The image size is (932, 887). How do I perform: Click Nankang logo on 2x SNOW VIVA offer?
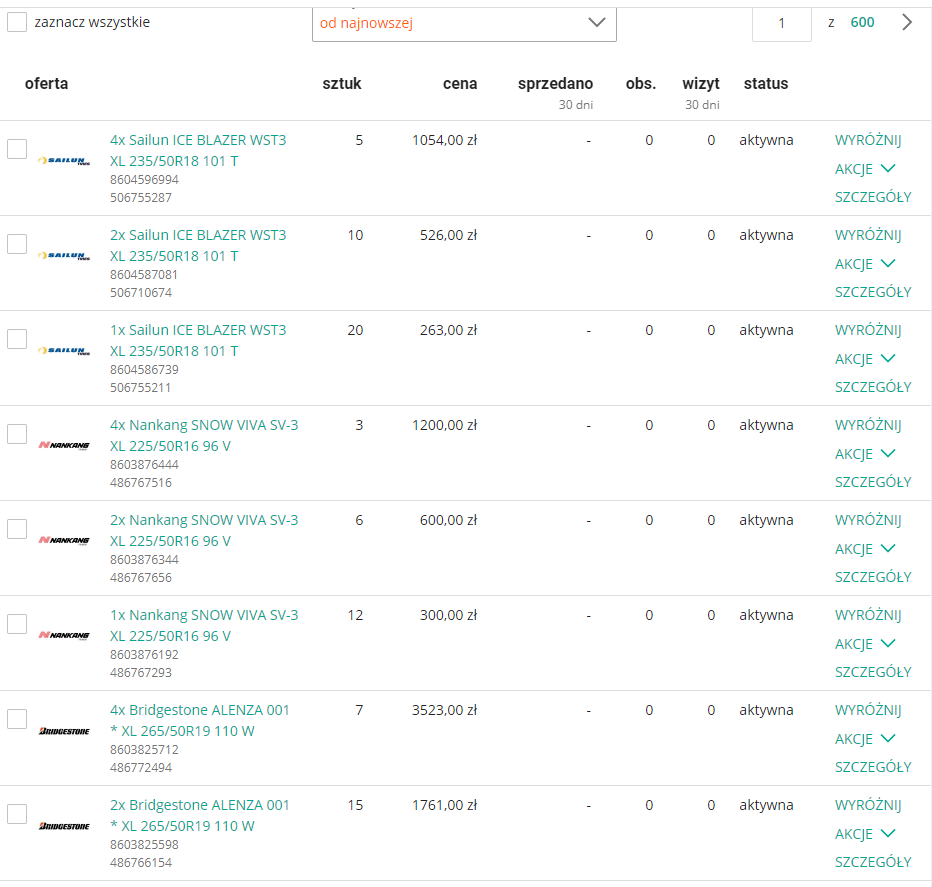(x=63, y=540)
